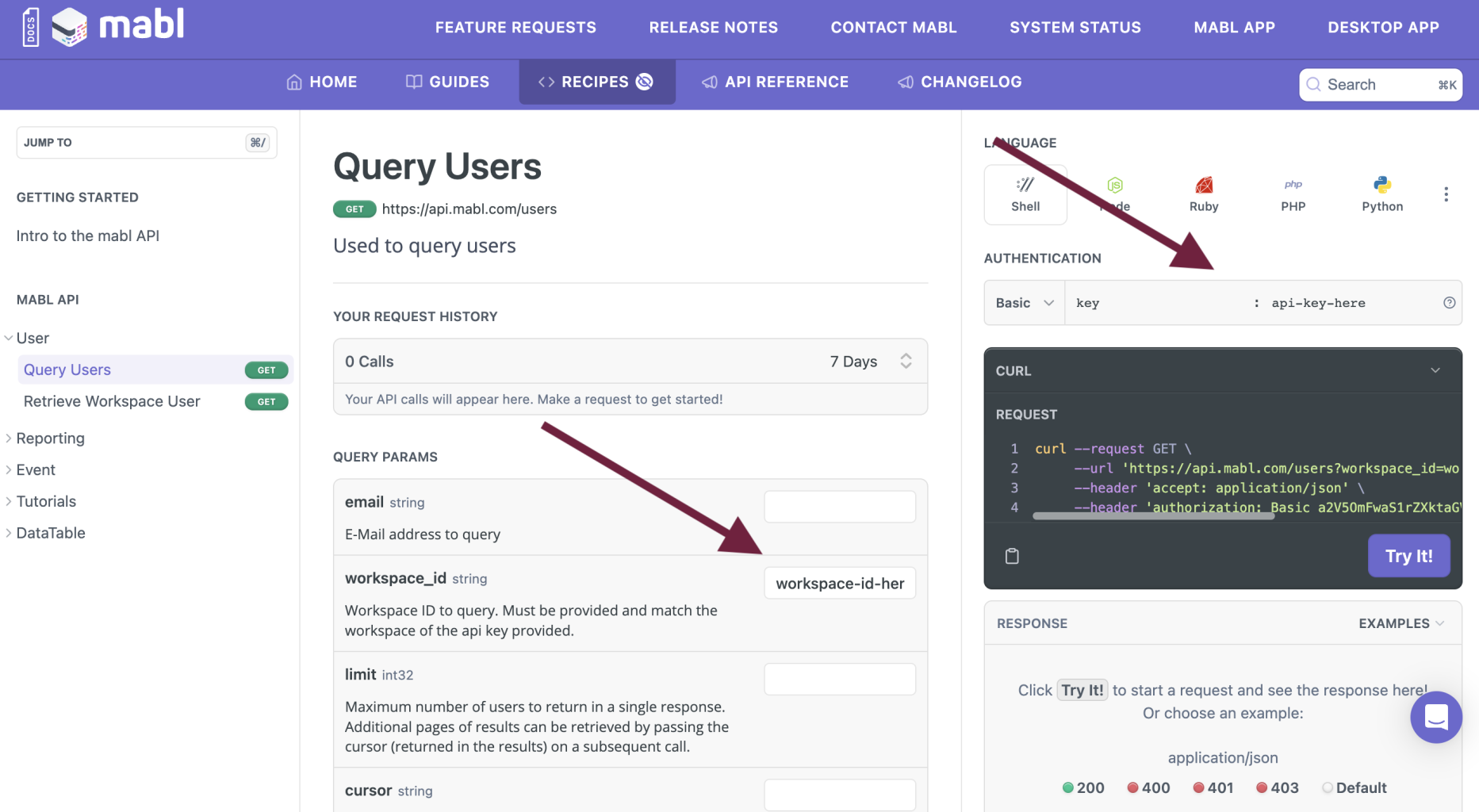Open the Feature Requests menu item
The height and width of the screenshot is (812, 1479).
(x=515, y=27)
